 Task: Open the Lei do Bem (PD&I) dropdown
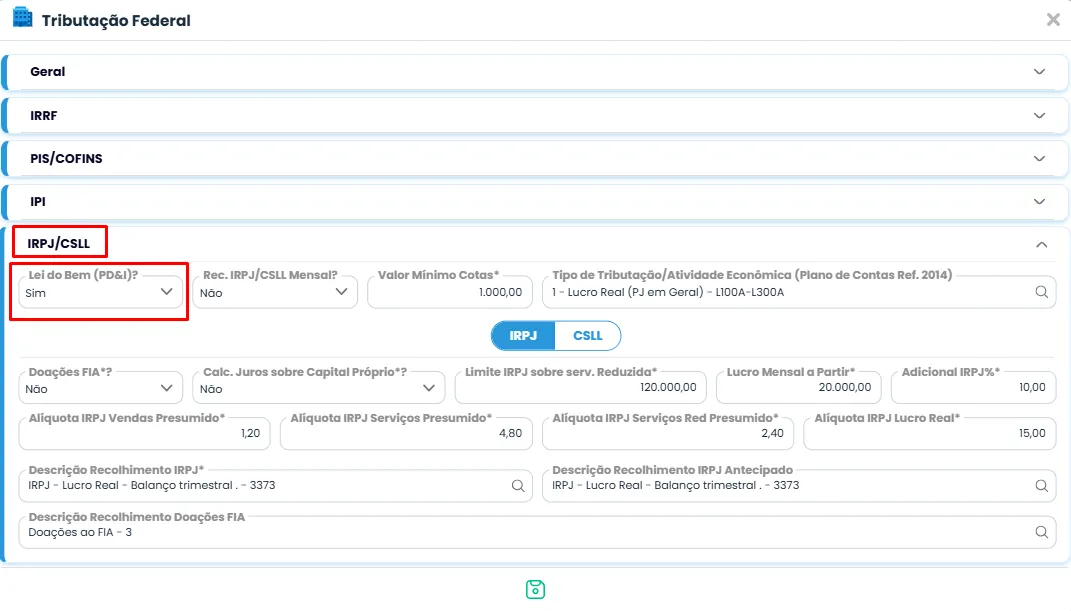[101, 292]
